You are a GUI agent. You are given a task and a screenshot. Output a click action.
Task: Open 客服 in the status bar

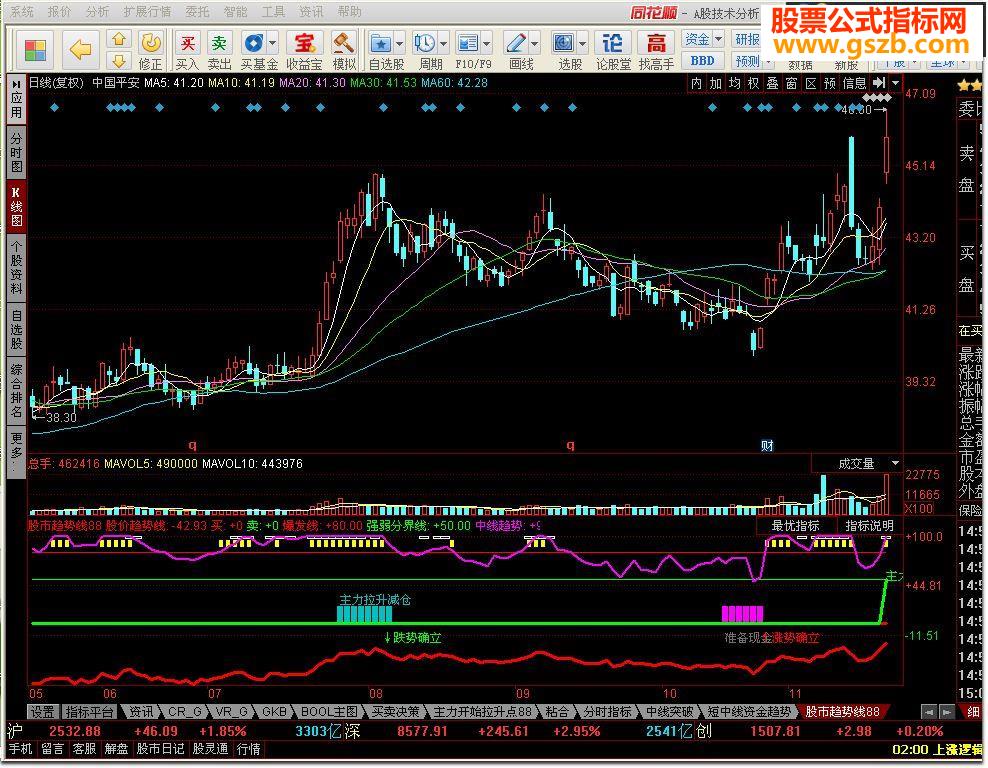(84, 749)
